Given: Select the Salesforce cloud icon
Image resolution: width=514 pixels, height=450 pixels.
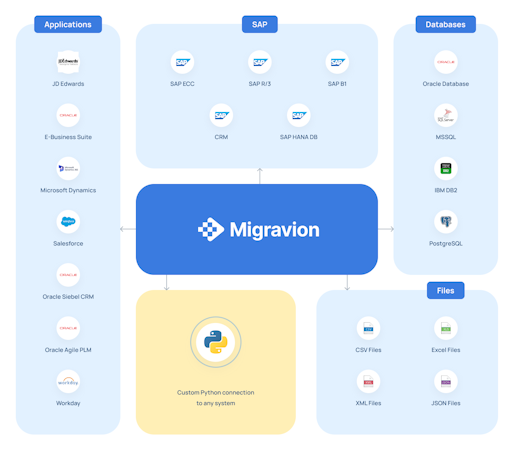Looking at the screenshot, I should [x=68, y=222].
